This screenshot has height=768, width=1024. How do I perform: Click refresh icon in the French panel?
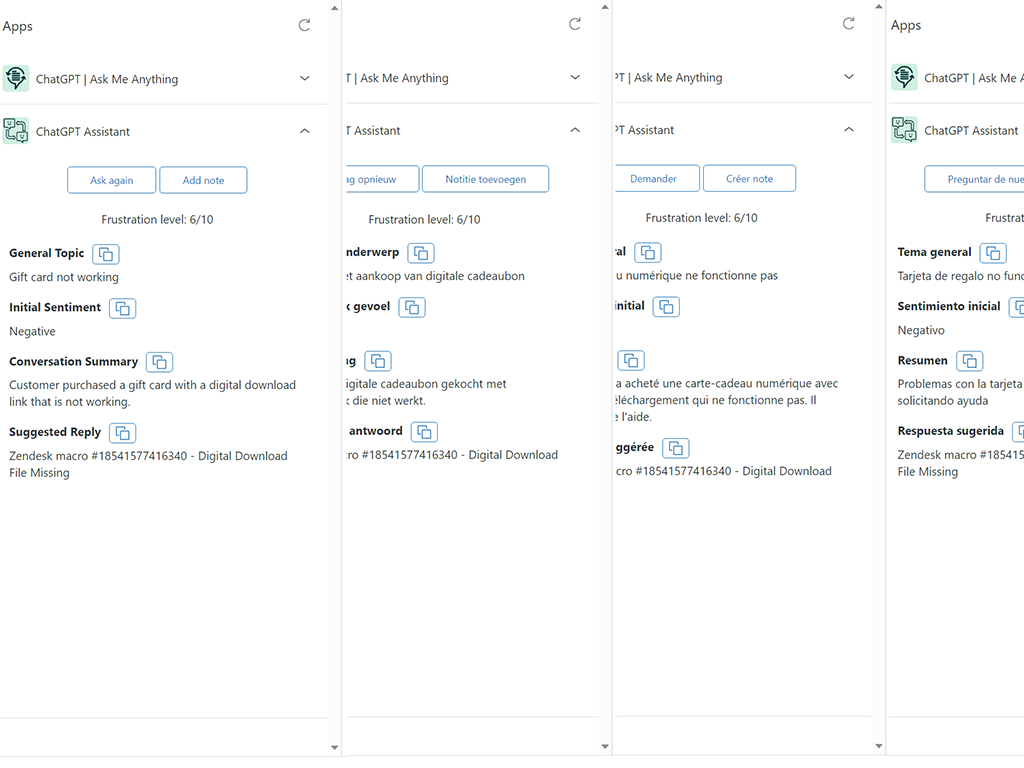[849, 24]
